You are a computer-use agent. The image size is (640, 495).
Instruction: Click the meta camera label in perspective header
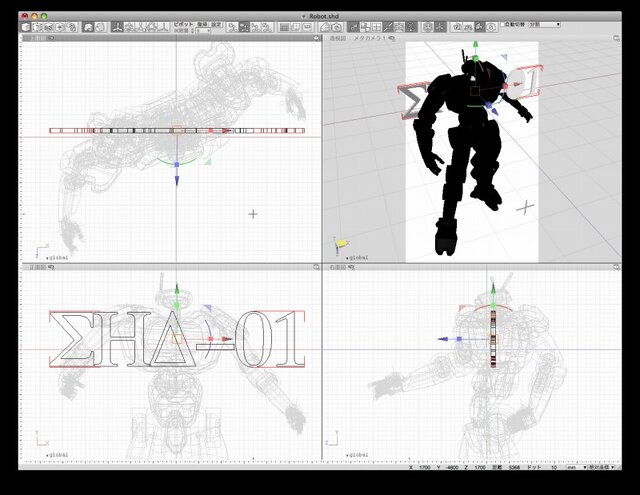[x=370, y=38]
